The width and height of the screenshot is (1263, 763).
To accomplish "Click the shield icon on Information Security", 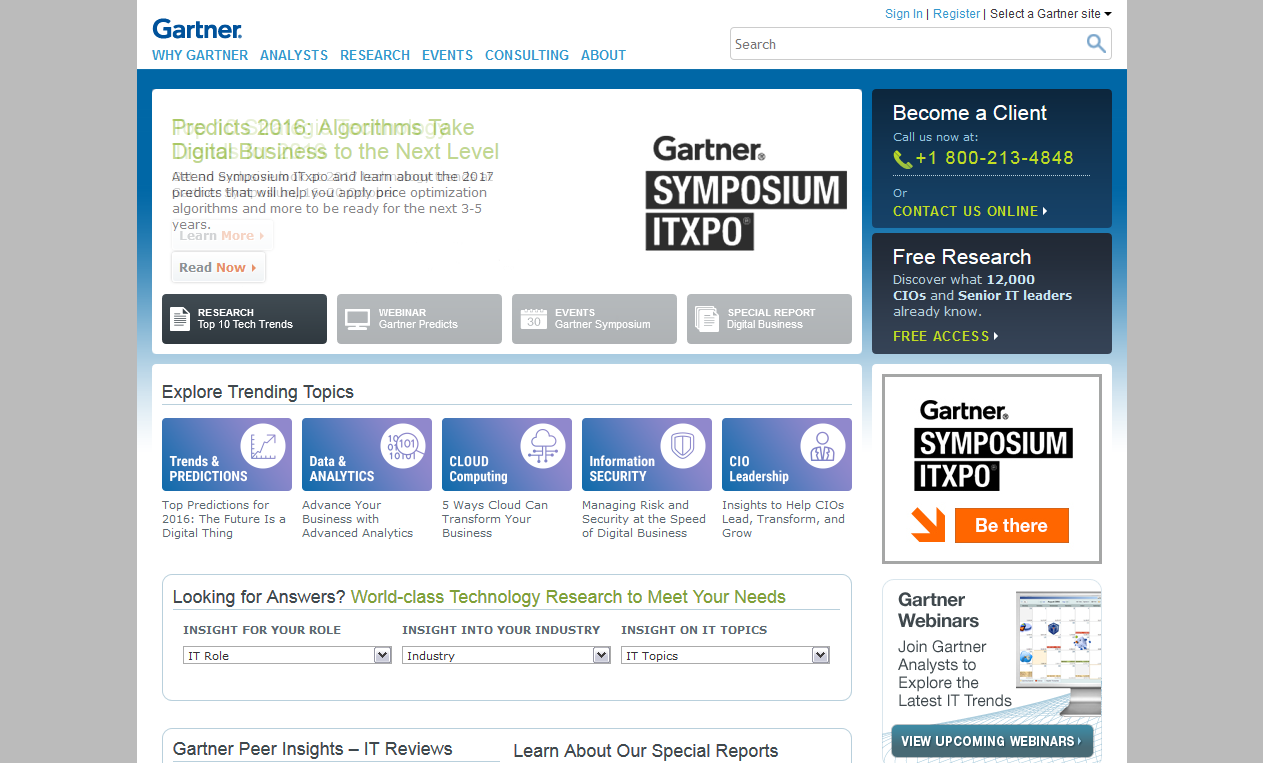I will coord(683,445).
